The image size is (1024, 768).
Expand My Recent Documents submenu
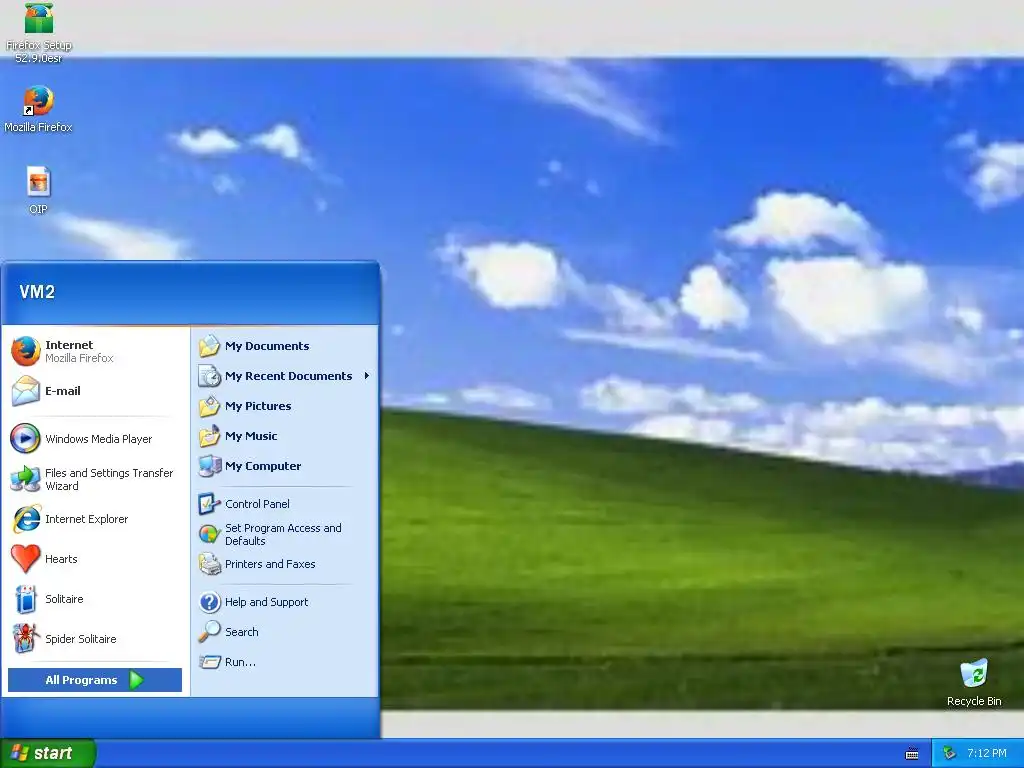285,376
